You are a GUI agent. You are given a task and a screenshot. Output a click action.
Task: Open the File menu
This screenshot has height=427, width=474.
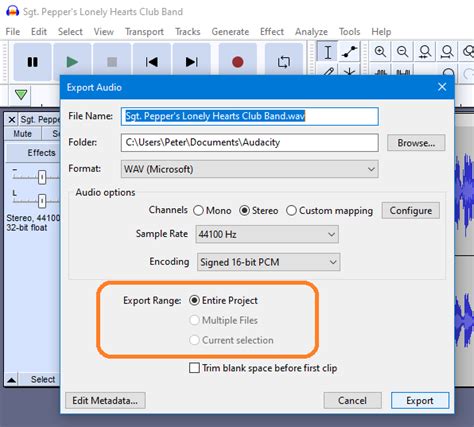point(13,32)
